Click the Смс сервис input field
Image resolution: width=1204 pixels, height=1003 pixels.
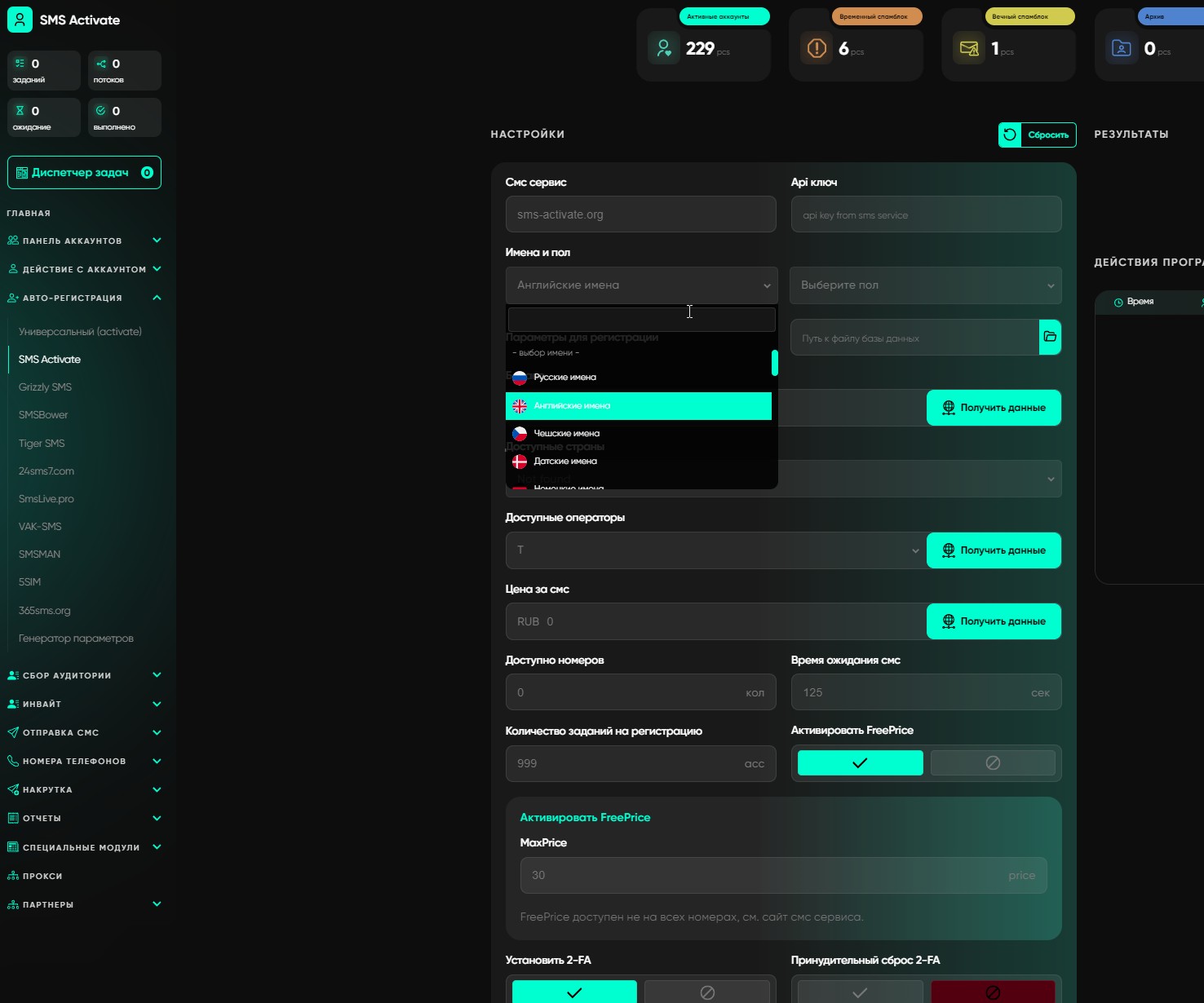(x=640, y=214)
